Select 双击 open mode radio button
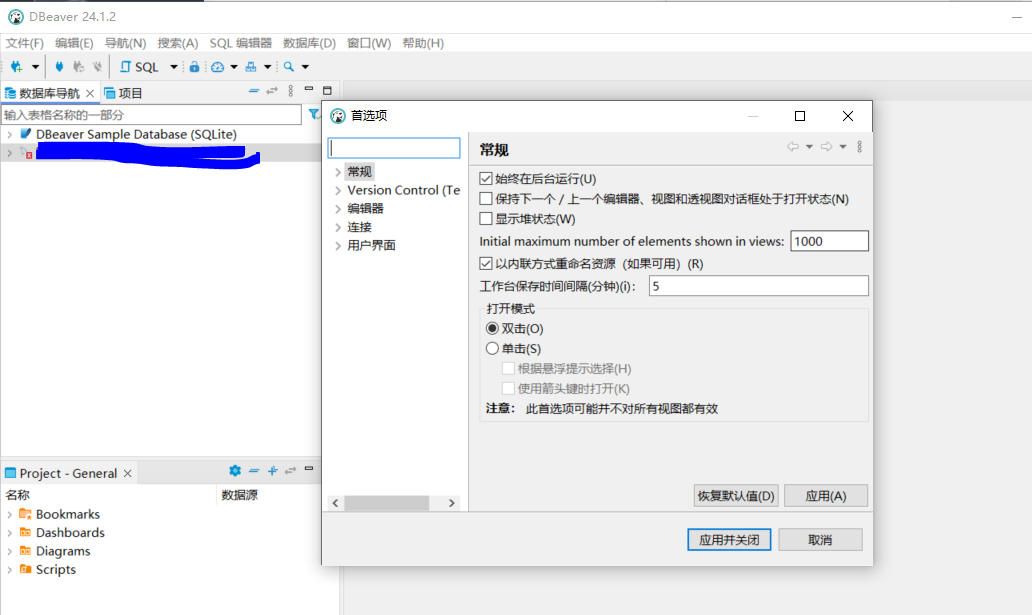The image size is (1032, 615). pos(492,328)
